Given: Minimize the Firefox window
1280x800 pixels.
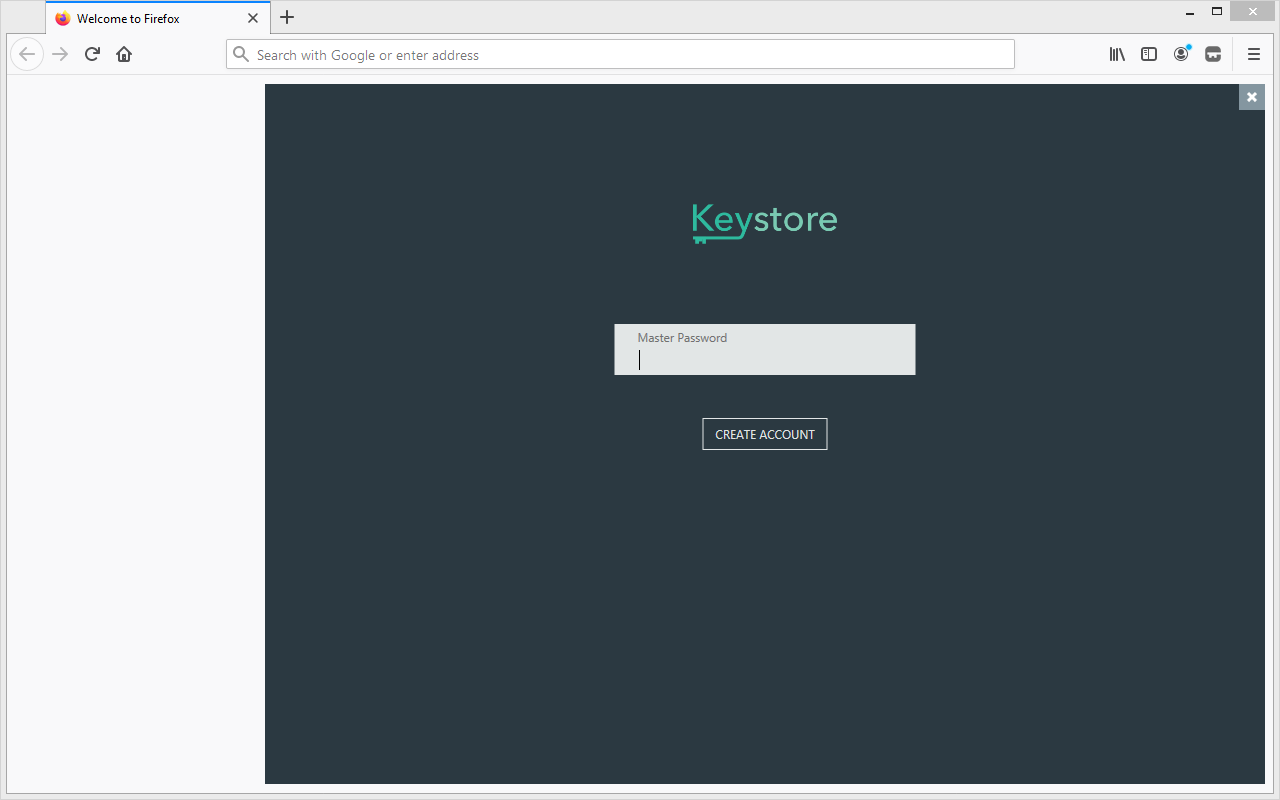Looking at the screenshot, I should [x=1189, y=12].
